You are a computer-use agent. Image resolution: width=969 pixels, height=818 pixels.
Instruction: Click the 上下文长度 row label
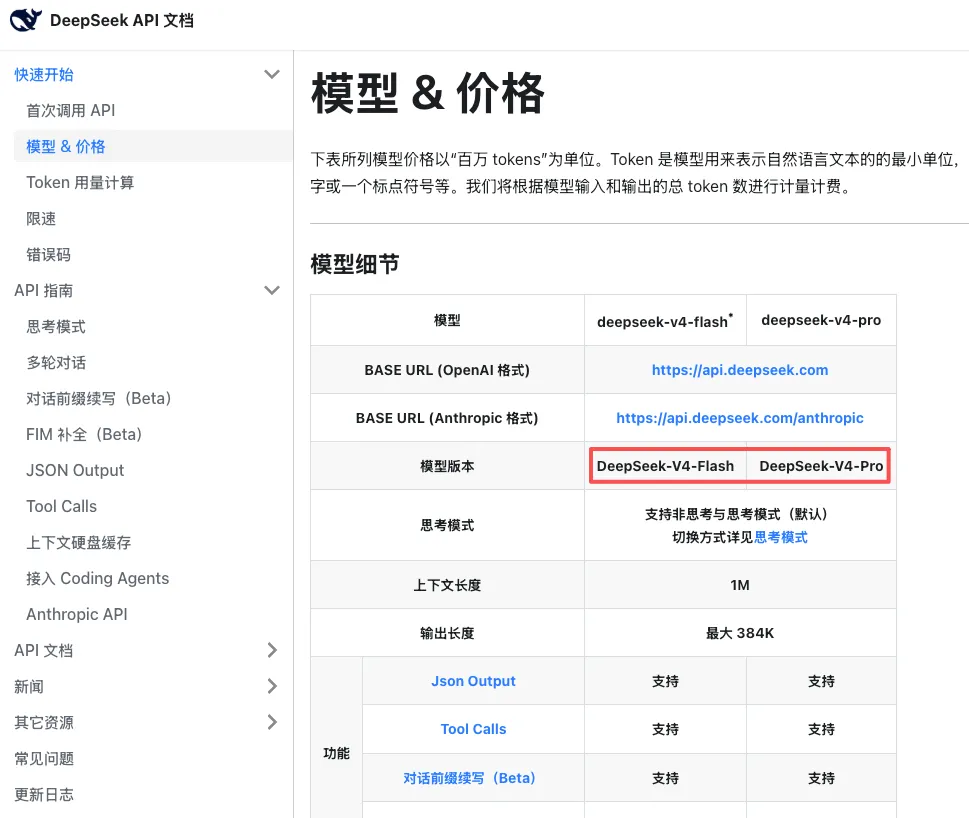click(447, 585)
